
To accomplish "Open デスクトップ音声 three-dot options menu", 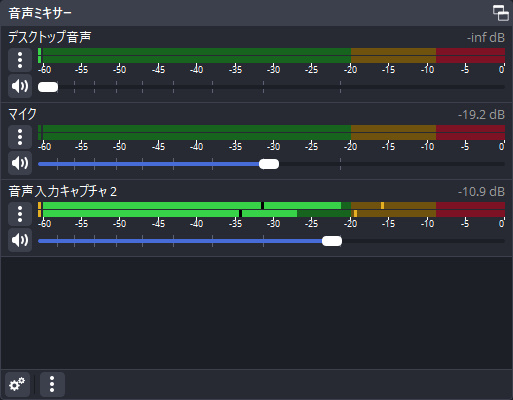I will pyautogui.click(x=20, y=60).
